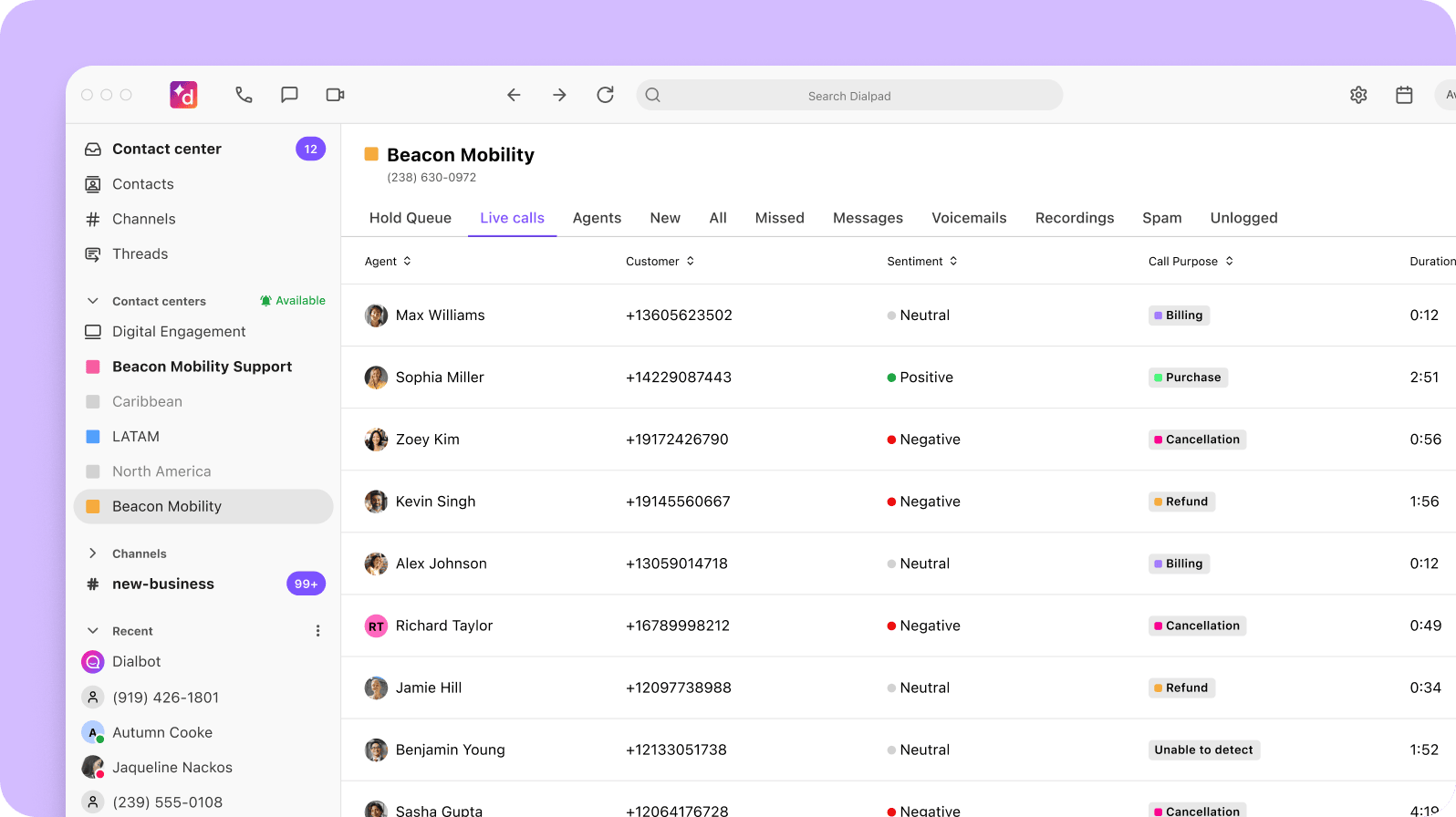Click Jamie Hill's Neutral sentiment

919,688
